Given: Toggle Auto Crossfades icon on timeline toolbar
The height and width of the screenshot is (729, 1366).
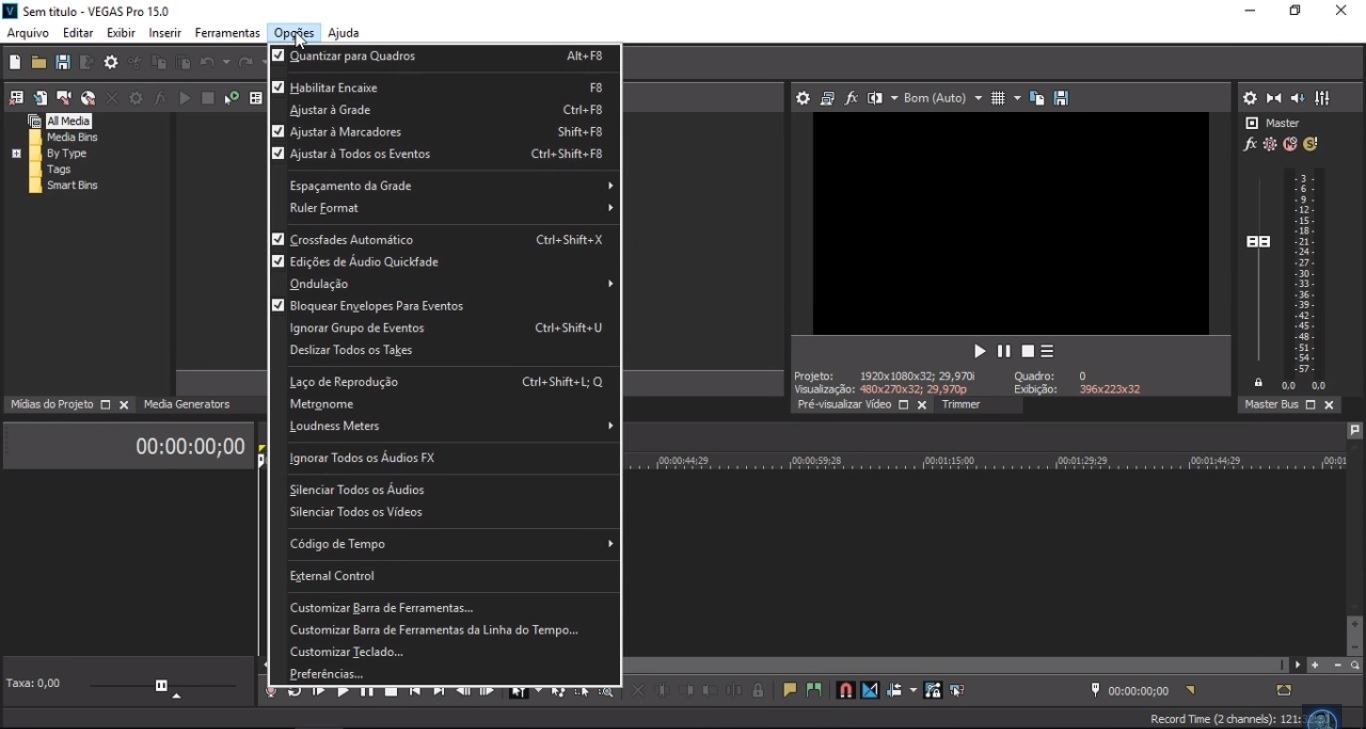Looking at the screenshot, I should (869, 690).
